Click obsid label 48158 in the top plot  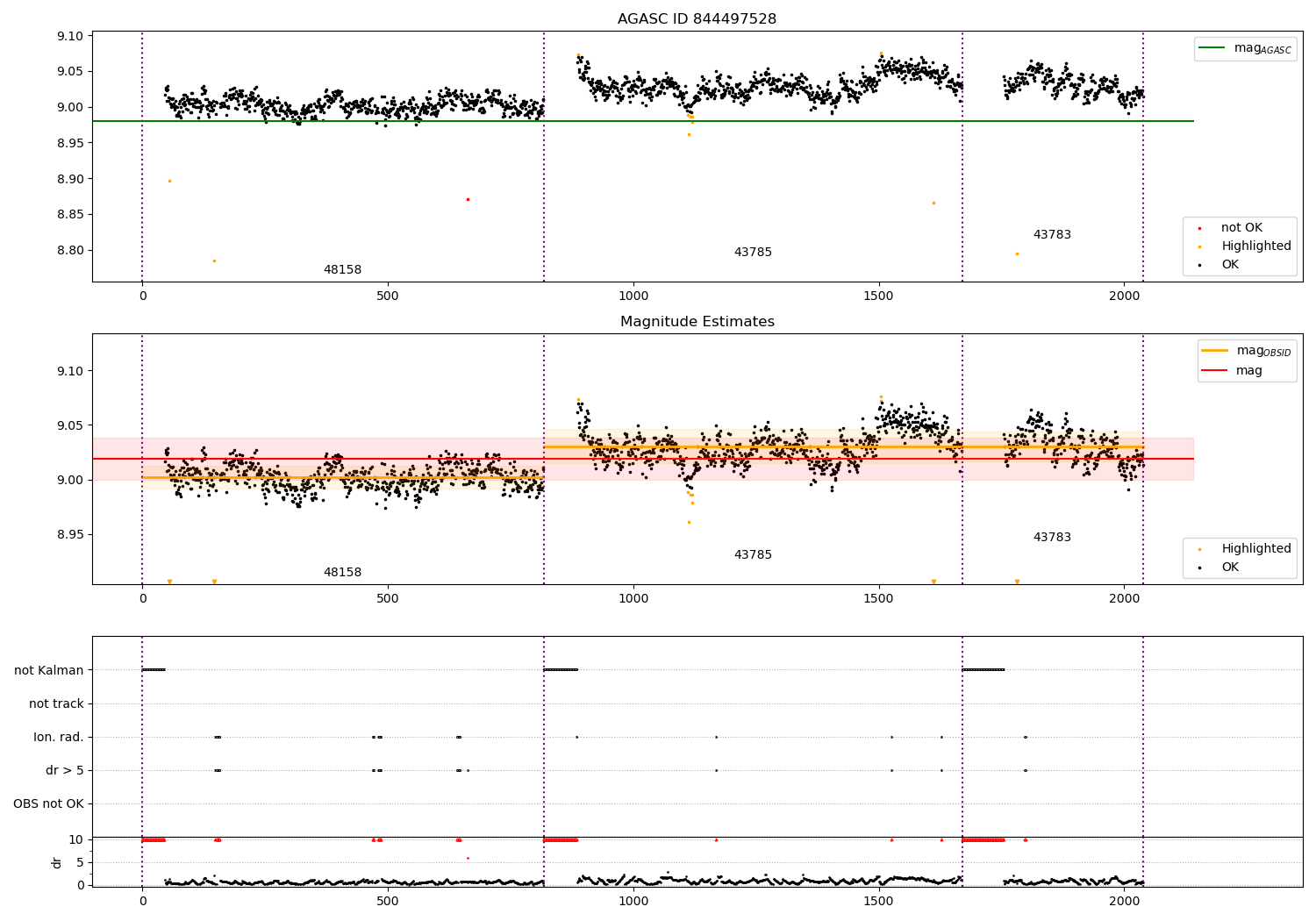click(342, 270)
